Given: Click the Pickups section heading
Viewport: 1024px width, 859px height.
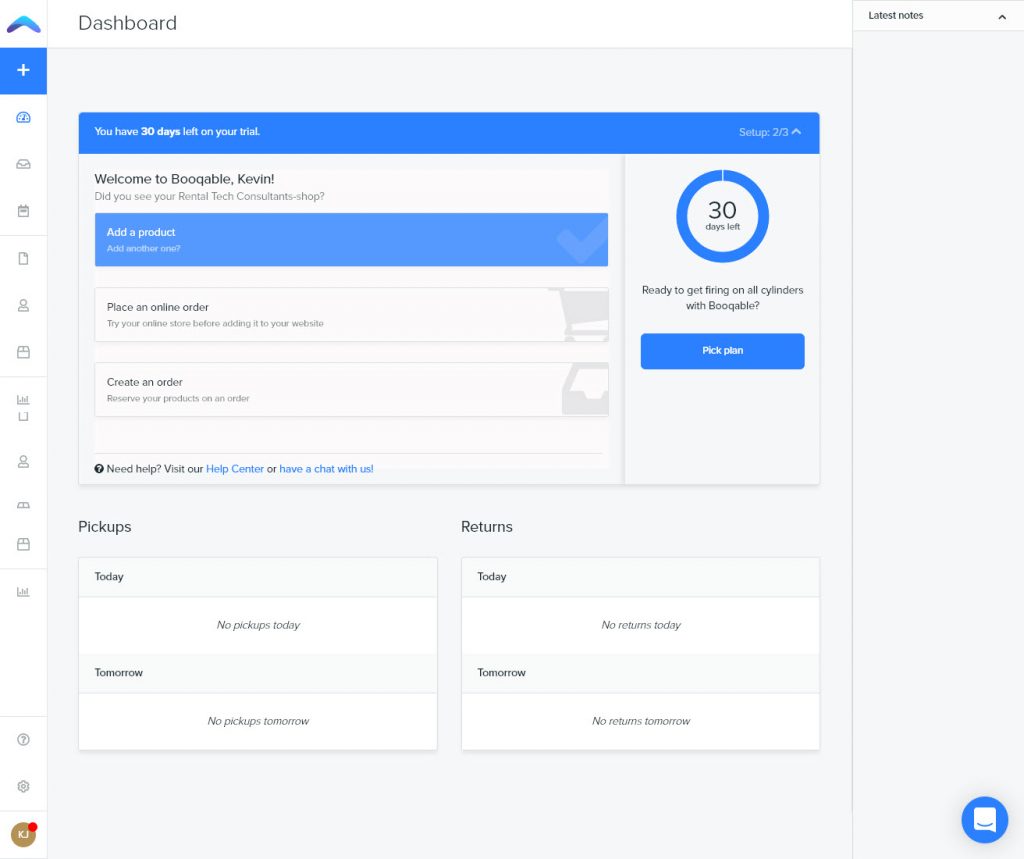Looking at the screenshot, I should pos(104,527).
